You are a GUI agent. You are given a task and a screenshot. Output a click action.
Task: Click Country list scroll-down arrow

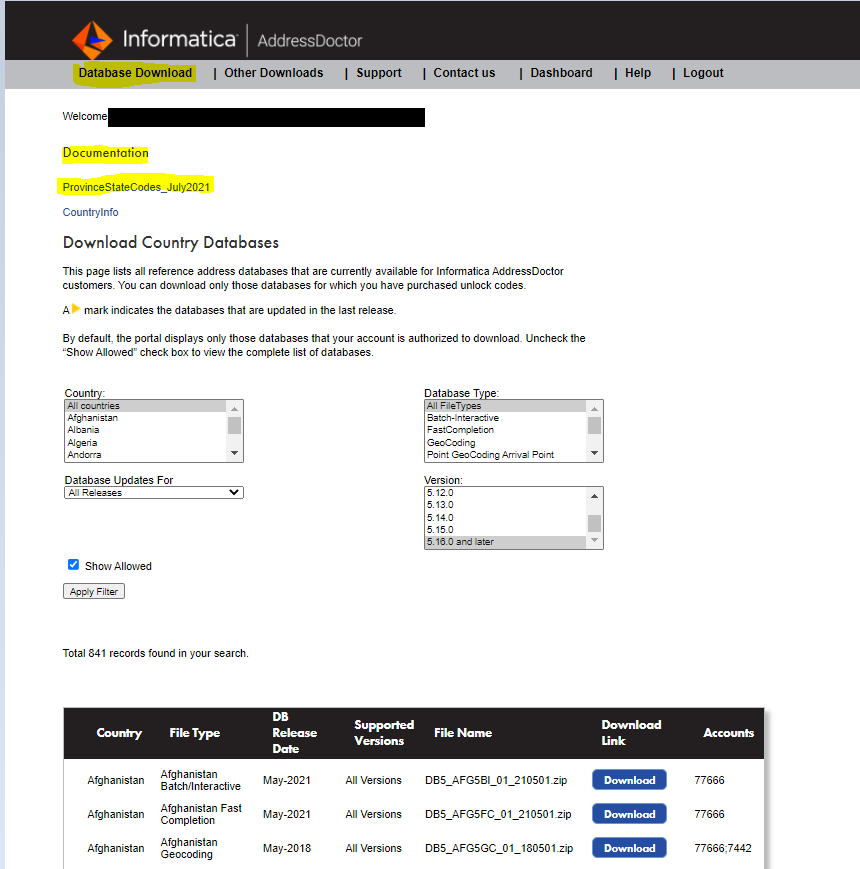pos(234,453)
